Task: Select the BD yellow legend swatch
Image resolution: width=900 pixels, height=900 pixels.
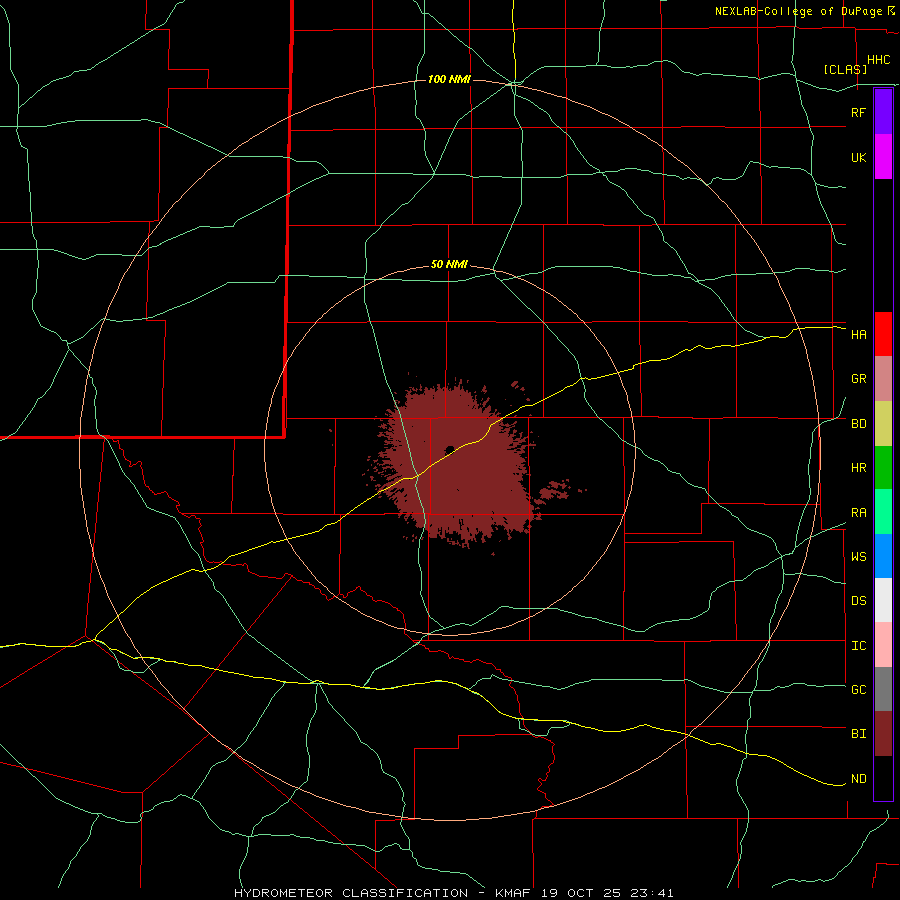Action: click(883, 424)
